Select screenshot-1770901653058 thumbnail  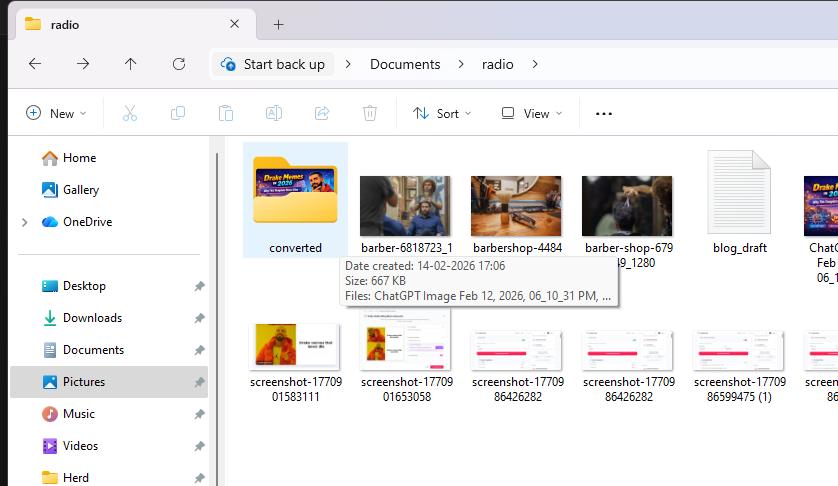coord(405,339)
